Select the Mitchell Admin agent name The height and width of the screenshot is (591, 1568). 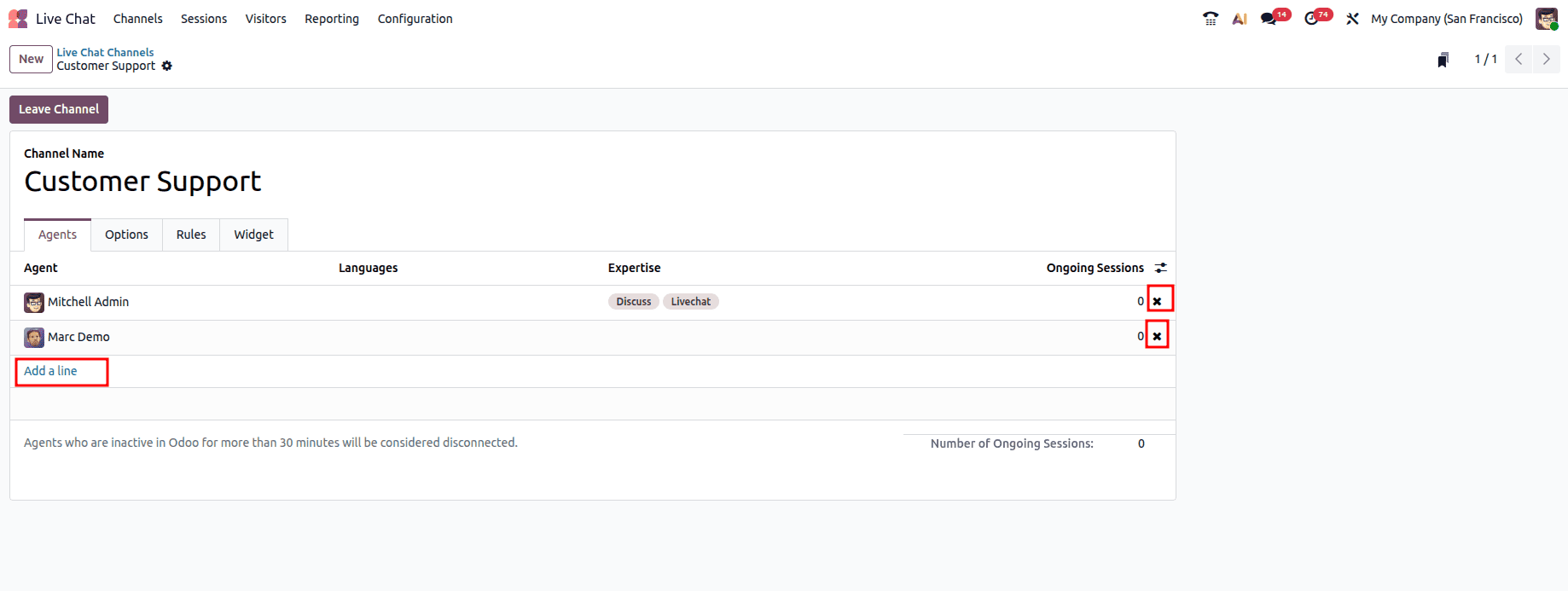click(x=89, y=302)
